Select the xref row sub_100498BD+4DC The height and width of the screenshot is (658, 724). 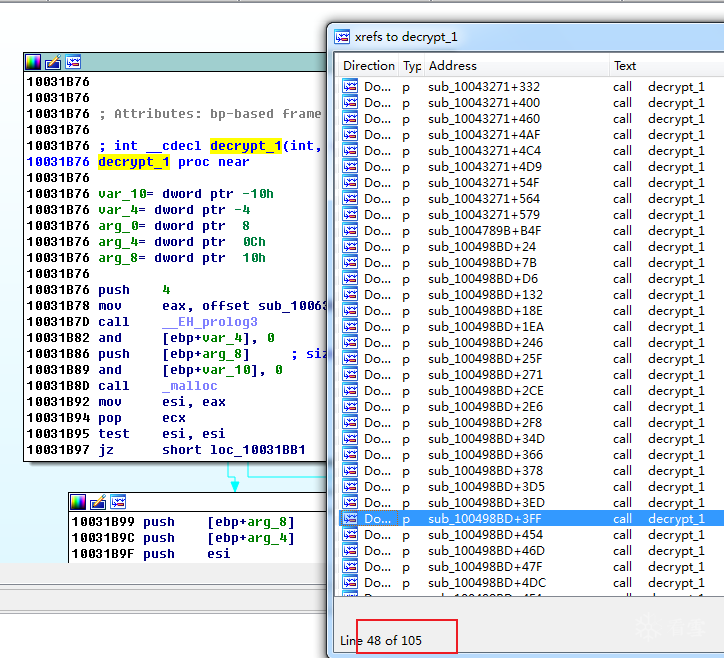(531, 583)
